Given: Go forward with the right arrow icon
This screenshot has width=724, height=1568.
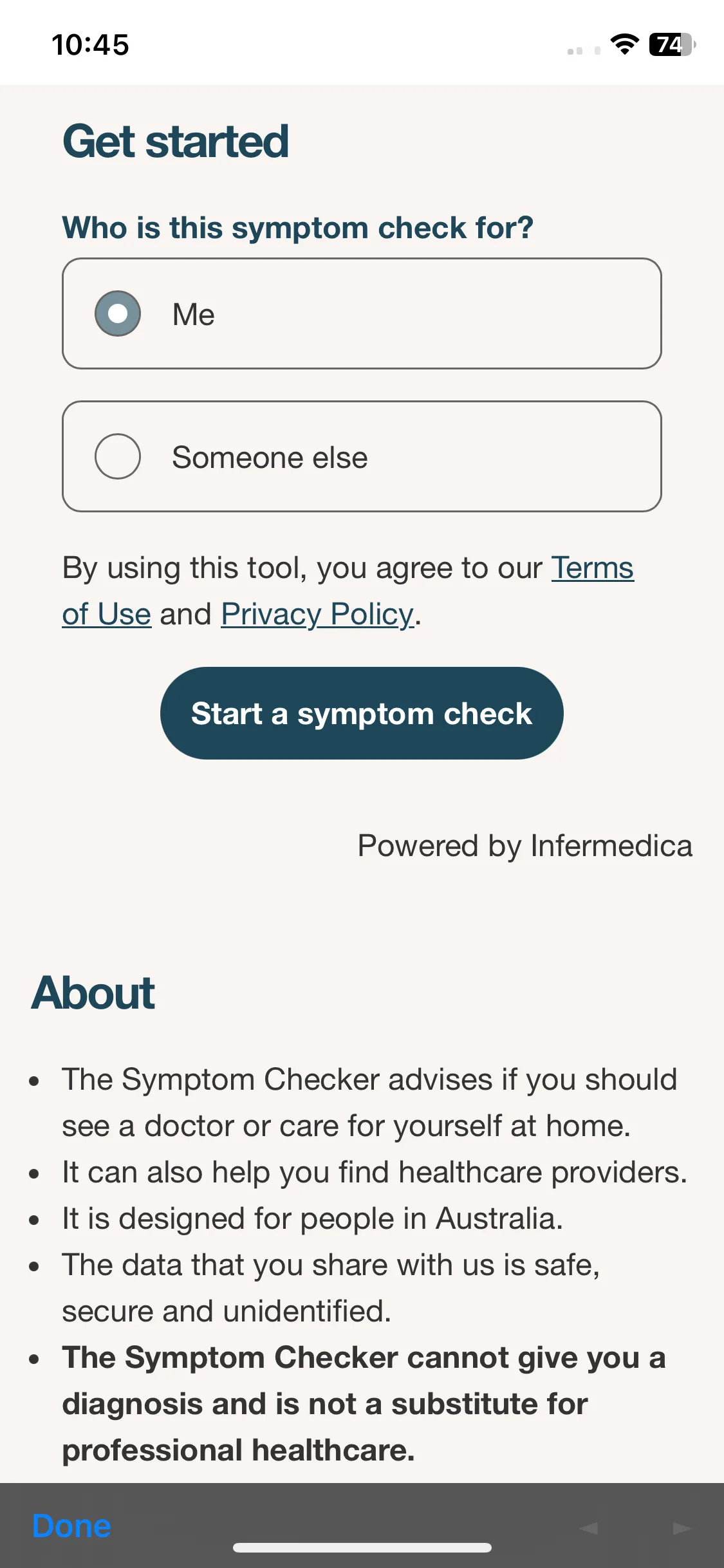Looking at the screenshot, I should click(682, 1527).
